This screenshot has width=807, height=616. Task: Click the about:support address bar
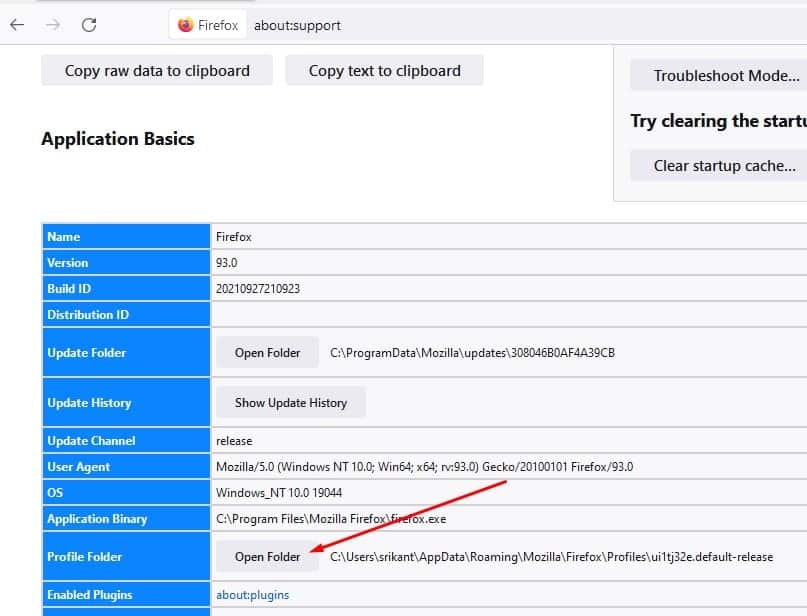pos(296,24)
